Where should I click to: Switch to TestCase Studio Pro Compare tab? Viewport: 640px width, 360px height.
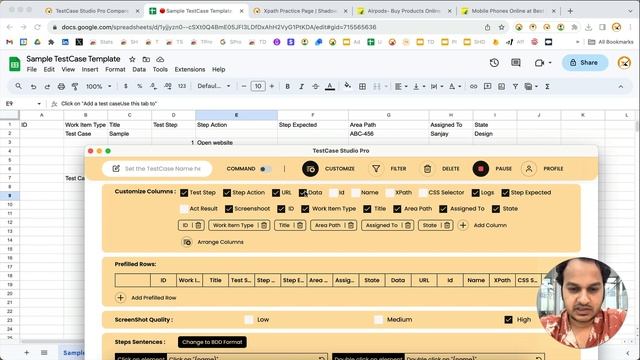92,11
